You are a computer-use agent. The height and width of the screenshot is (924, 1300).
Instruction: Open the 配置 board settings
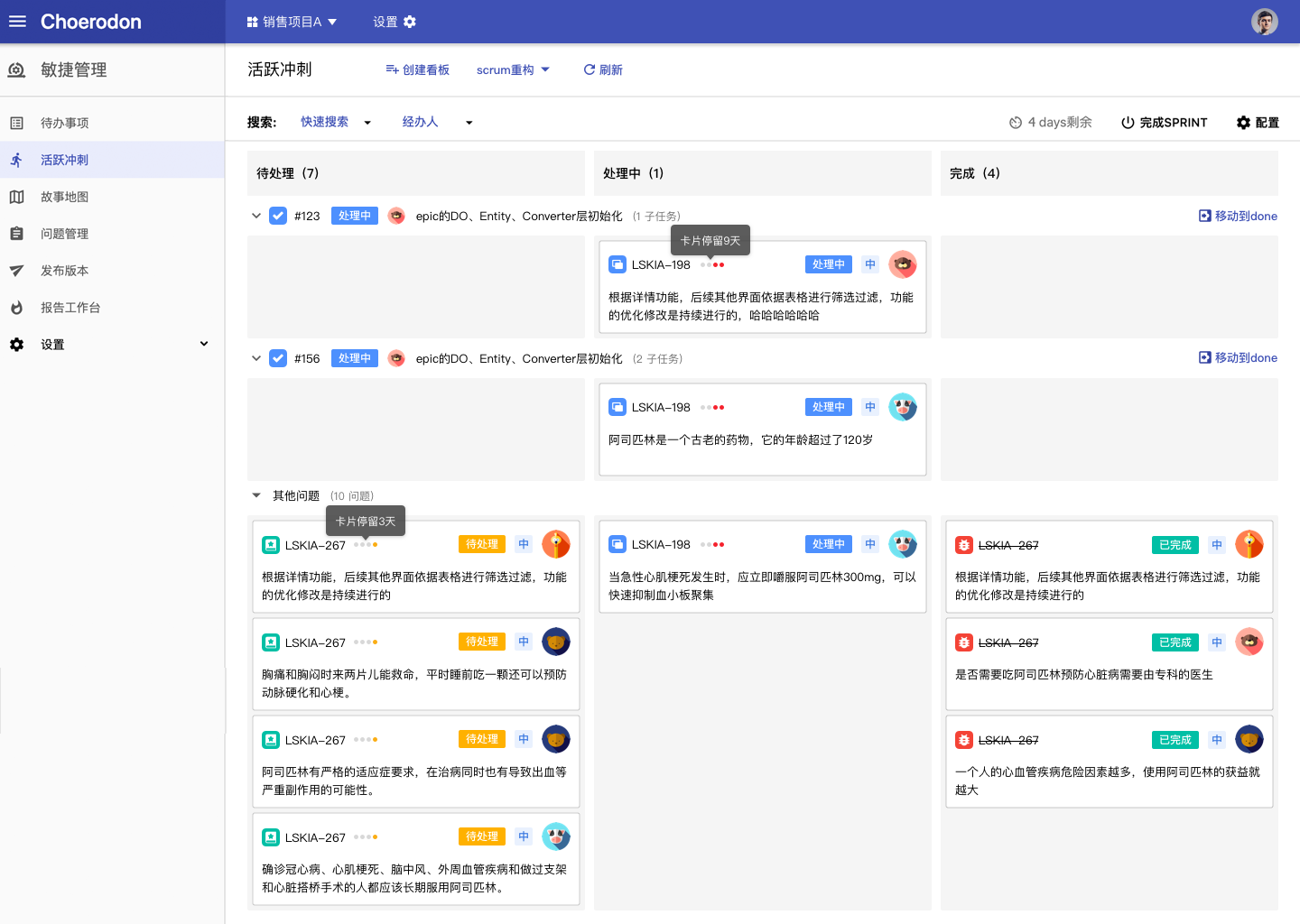pyautogui.click(x=1258, y=123)
